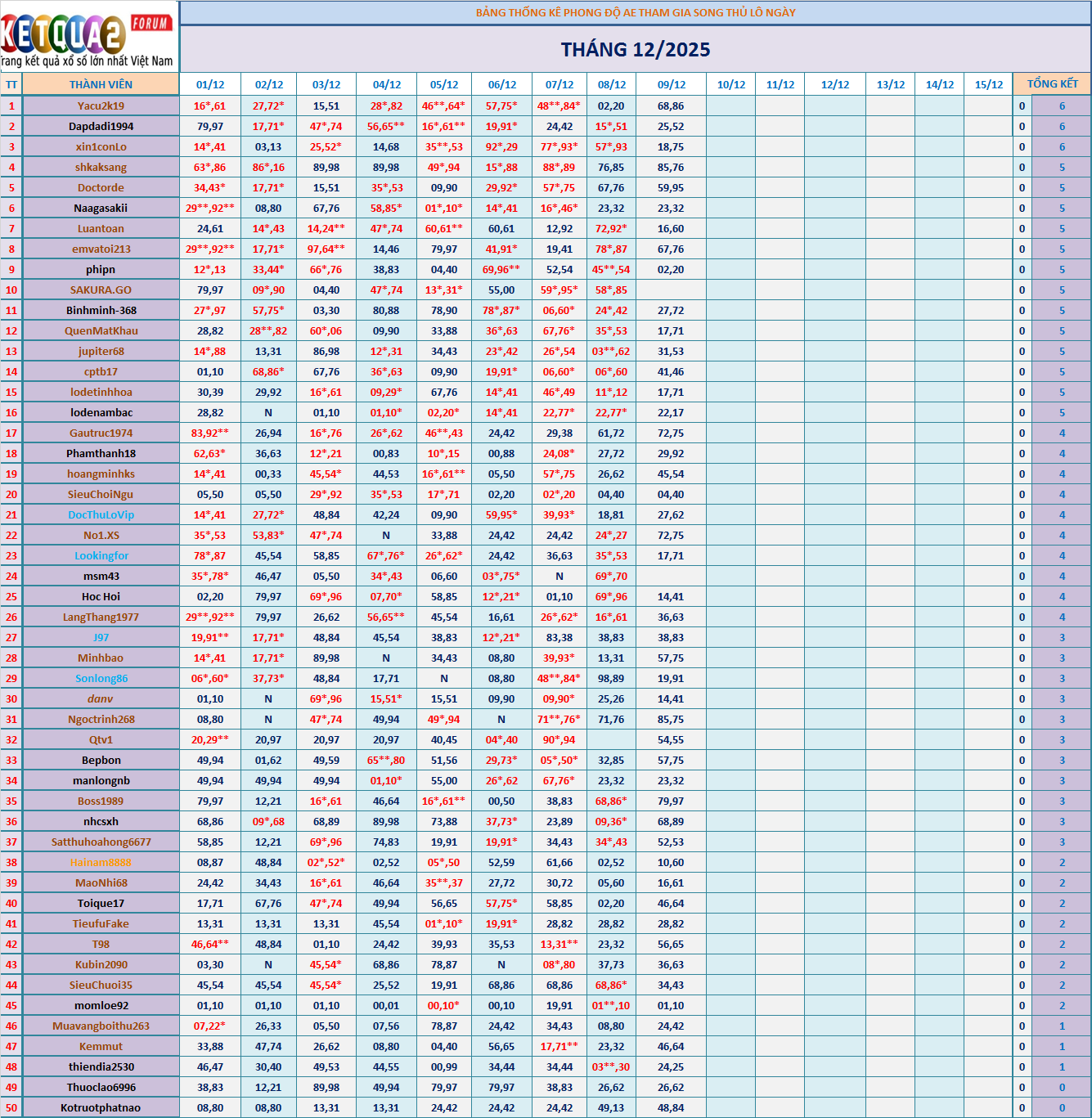The width and height of the screenshot is (1092, 1118).
Task: Select the THÀNH VIÊN column header
Action: pos(101,84)
